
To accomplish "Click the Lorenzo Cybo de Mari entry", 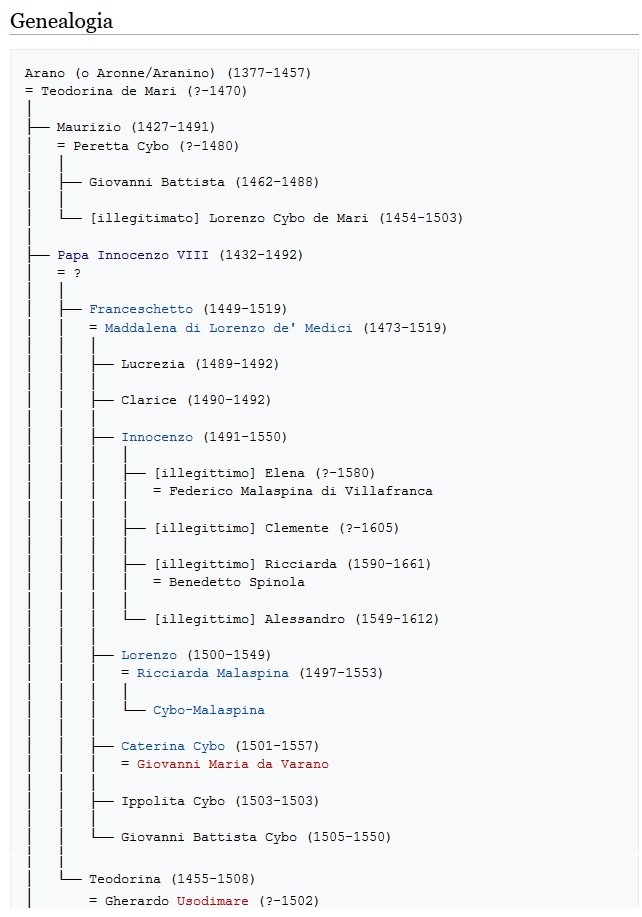I will pyautogui.click(x=288, y=218).
